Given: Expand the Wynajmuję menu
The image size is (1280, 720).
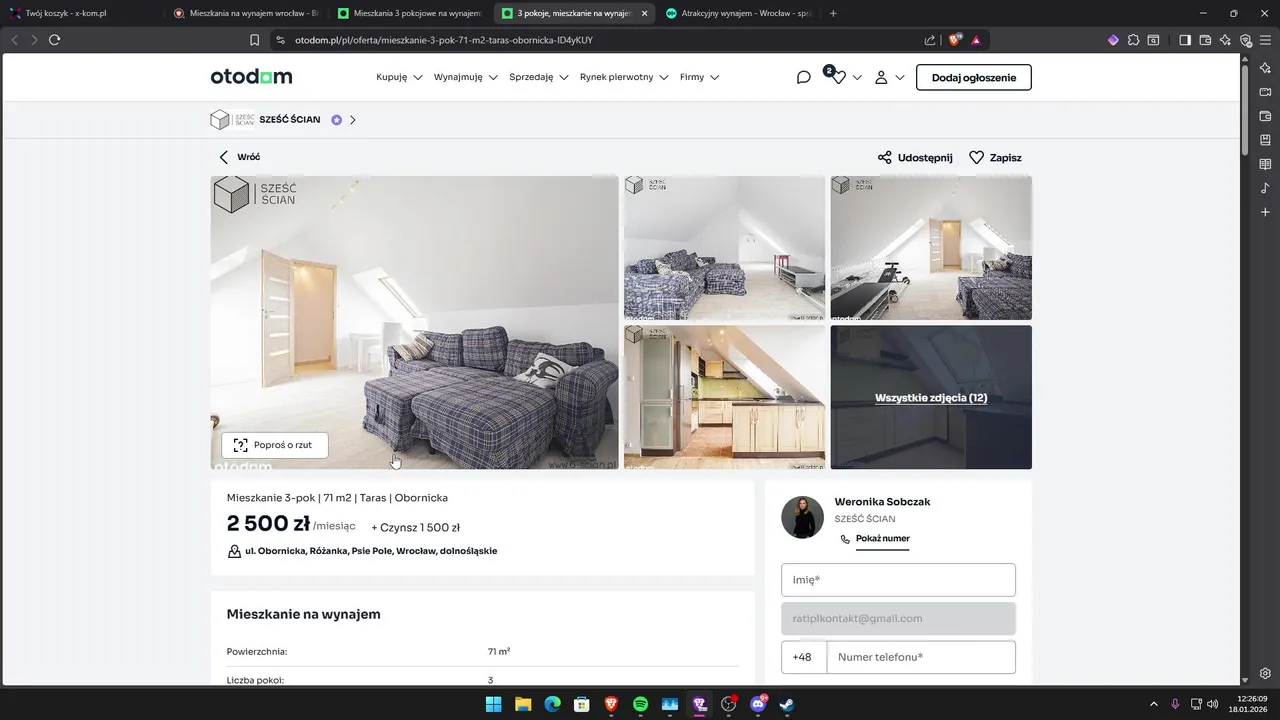Looking at the screenshot, I should pyautogui.click(x=465, y=77).
